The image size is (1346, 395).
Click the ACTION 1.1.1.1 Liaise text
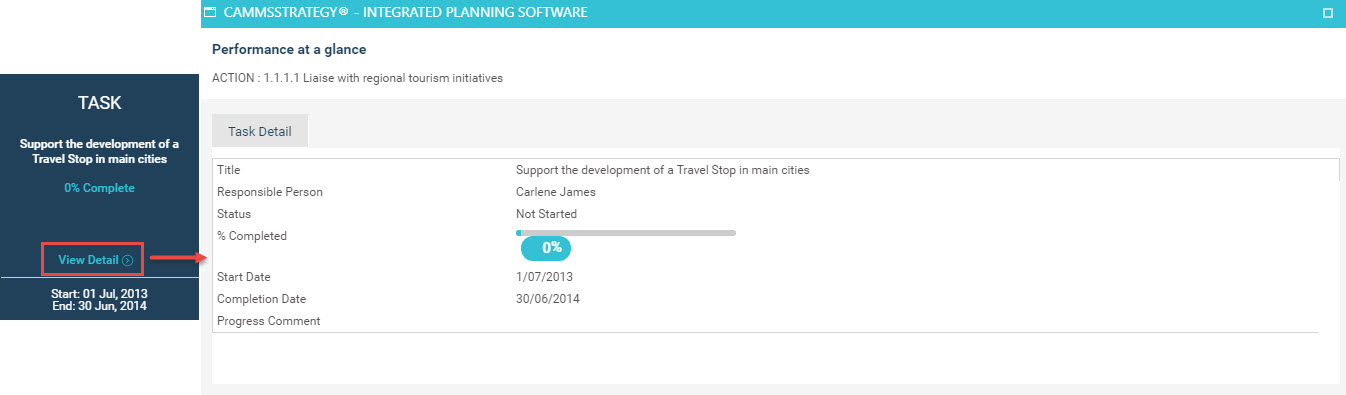pyautogui.click(x=357, y=78)
